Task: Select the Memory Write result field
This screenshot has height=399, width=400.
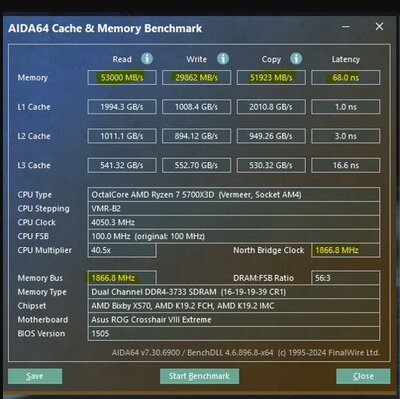Action: click(x=196, y=78)
